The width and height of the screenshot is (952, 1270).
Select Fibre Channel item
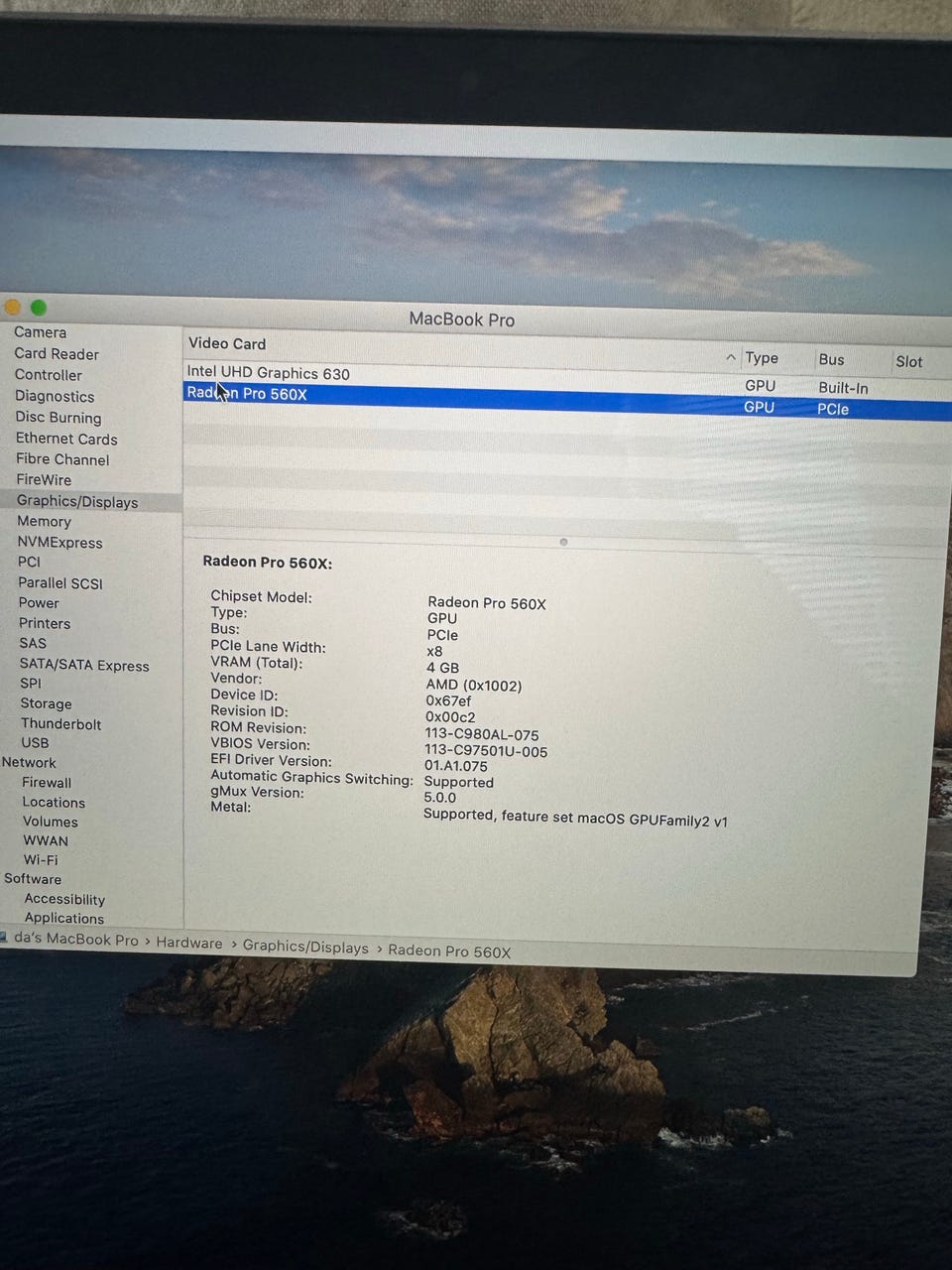point(62,459)
